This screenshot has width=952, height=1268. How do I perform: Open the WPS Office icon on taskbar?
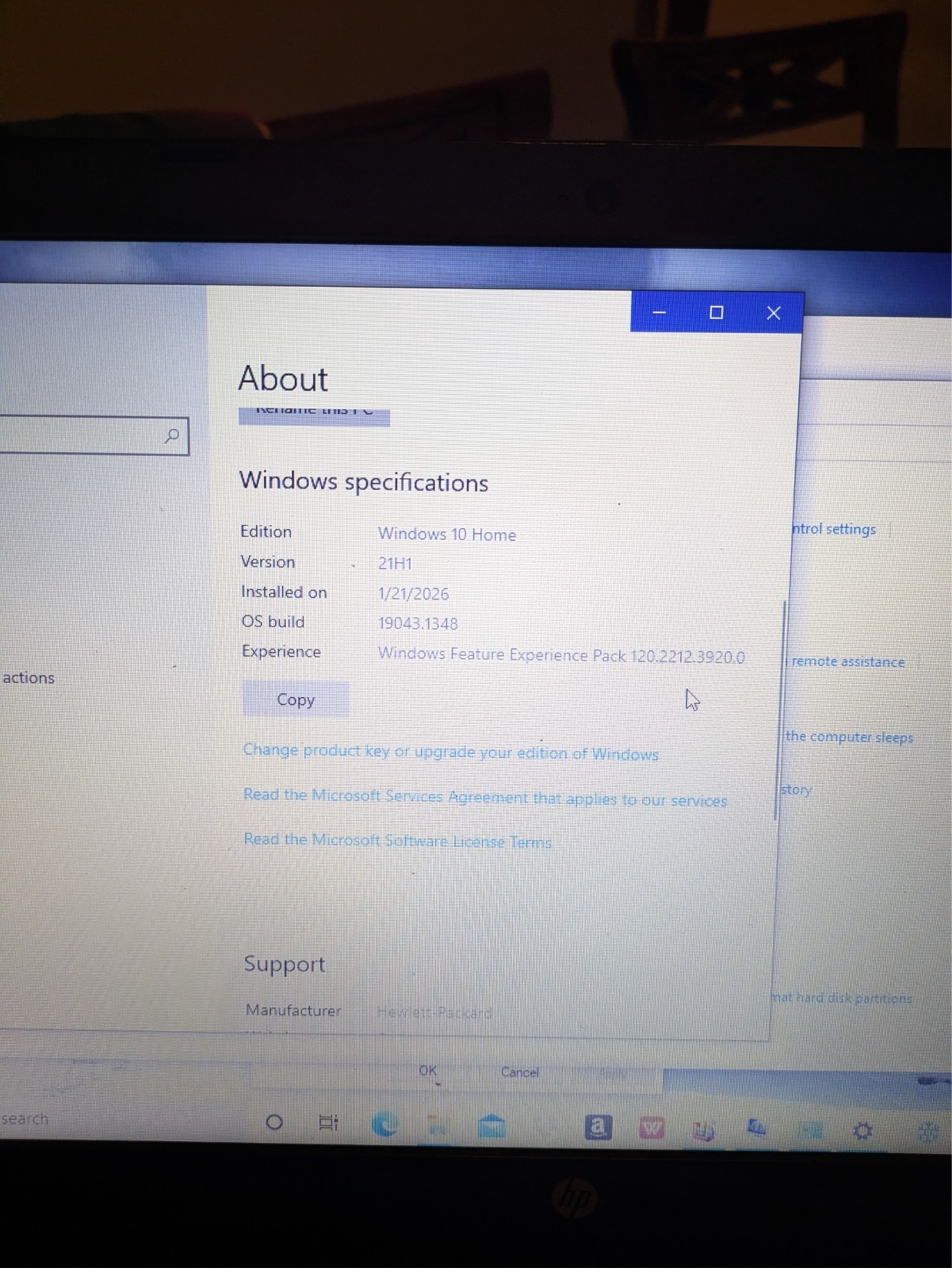click(x=652, y=1128)
